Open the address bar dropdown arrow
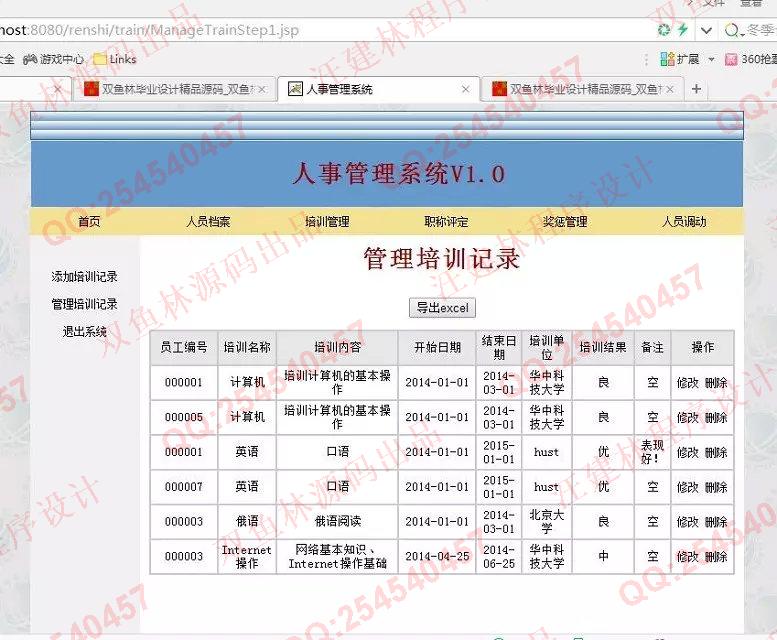The image size is (777, 640). 706,31
